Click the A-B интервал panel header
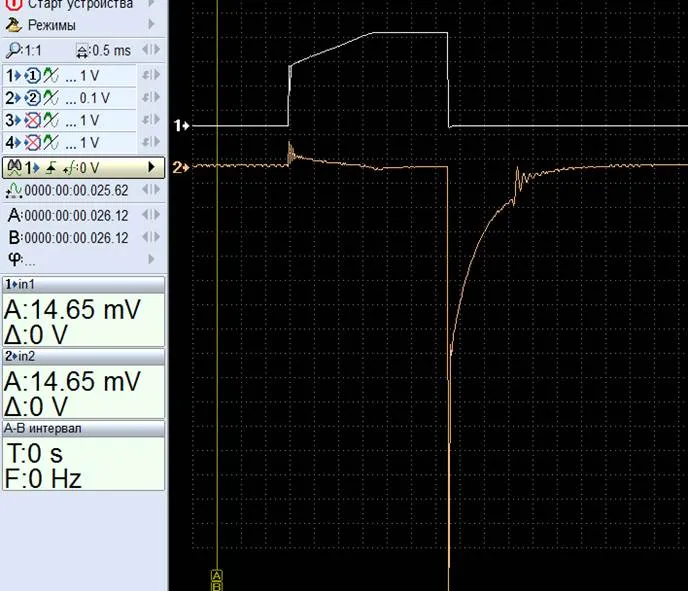Image resolution: width=688 pixels, height=591 pixels. [x=84, y=428]
